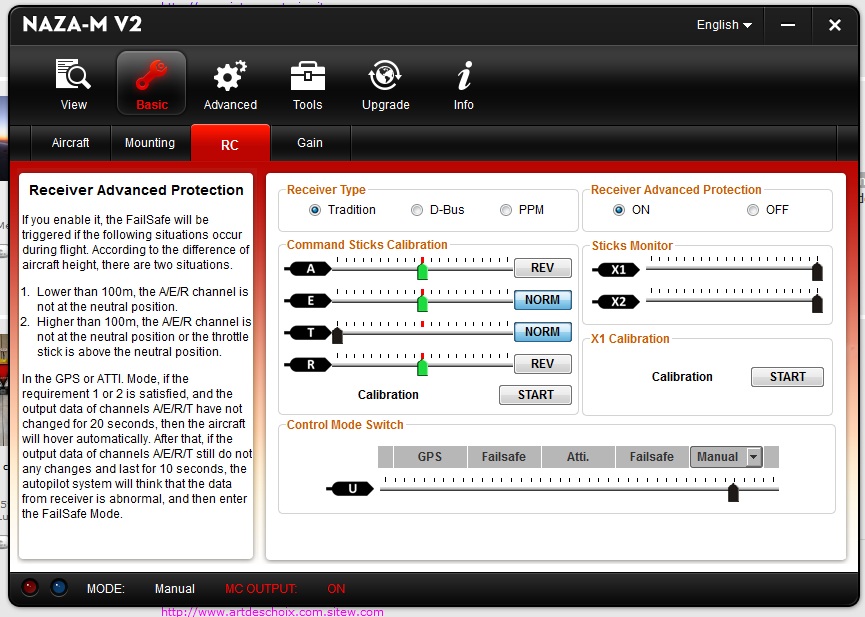Click the X1 monitor slider handle
Viewport: 865px width, 617px height.
click(x=818, y=272)
